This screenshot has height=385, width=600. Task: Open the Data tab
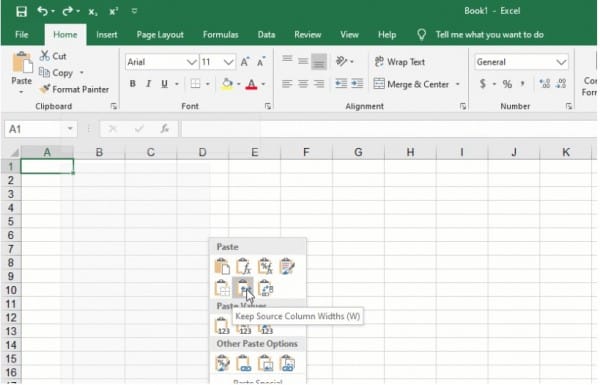(266, 35)
